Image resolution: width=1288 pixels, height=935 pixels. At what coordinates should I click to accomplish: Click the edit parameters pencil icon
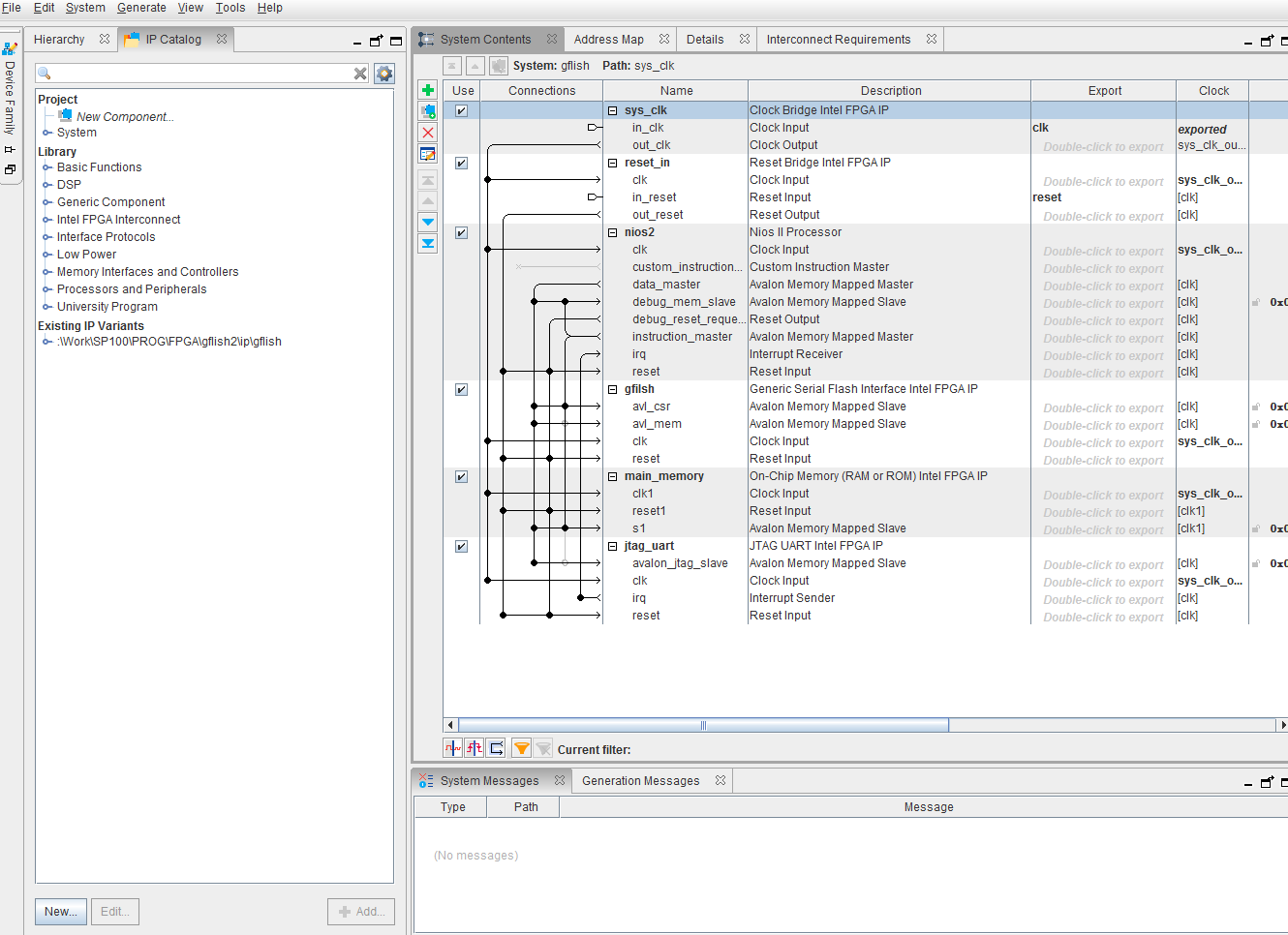tap(427, 154)
